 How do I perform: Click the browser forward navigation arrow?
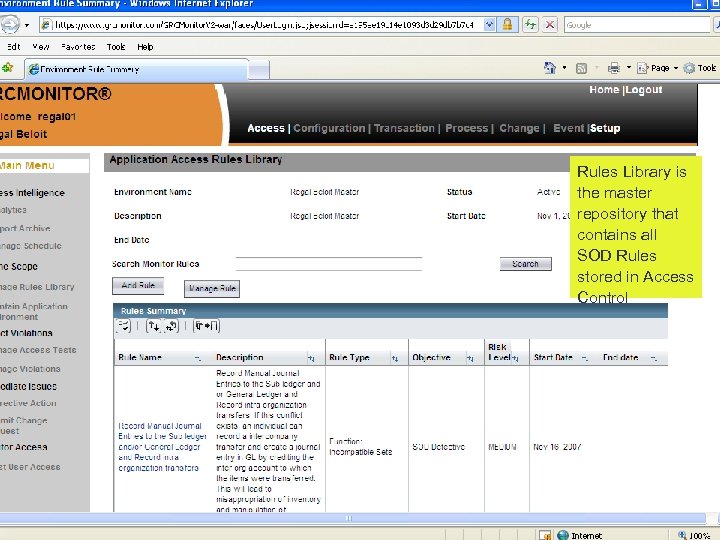point(10,24)
